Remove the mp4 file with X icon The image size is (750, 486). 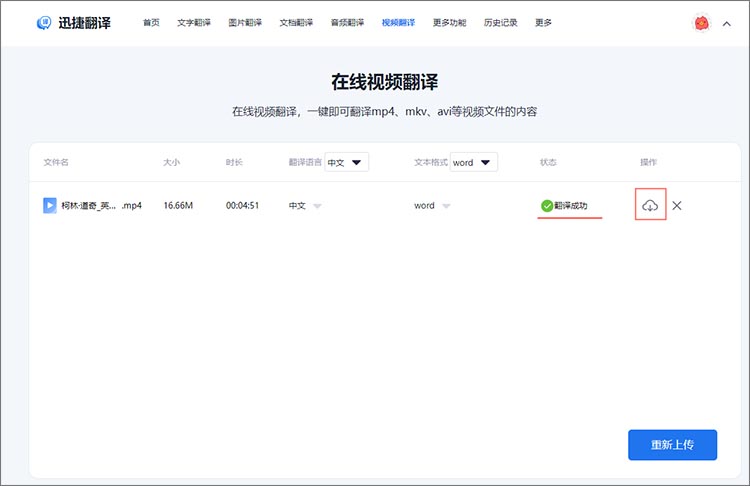[x=677, y=206]
